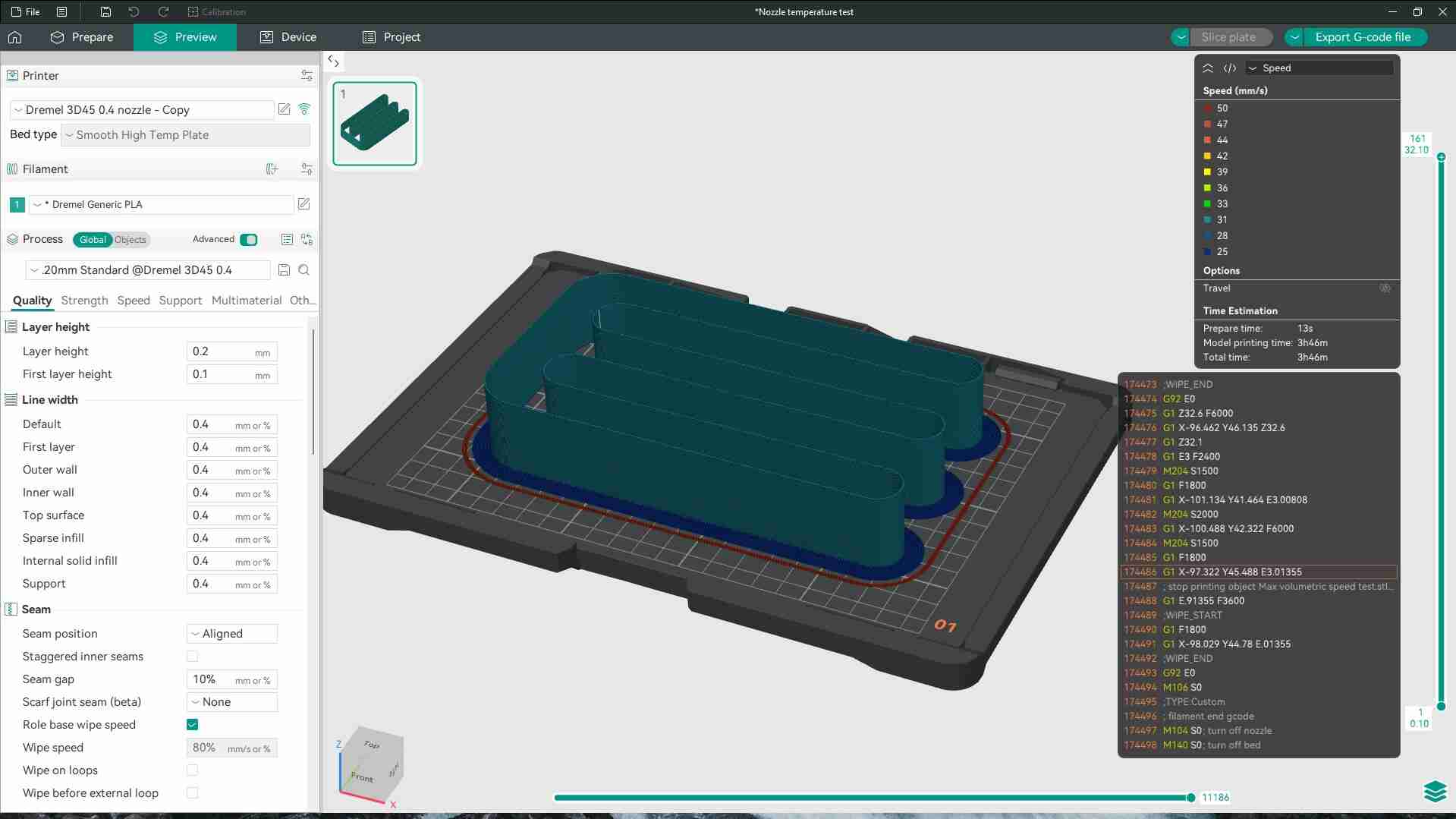
Task: Open the Strength settings tab
Action: (84, 301)
